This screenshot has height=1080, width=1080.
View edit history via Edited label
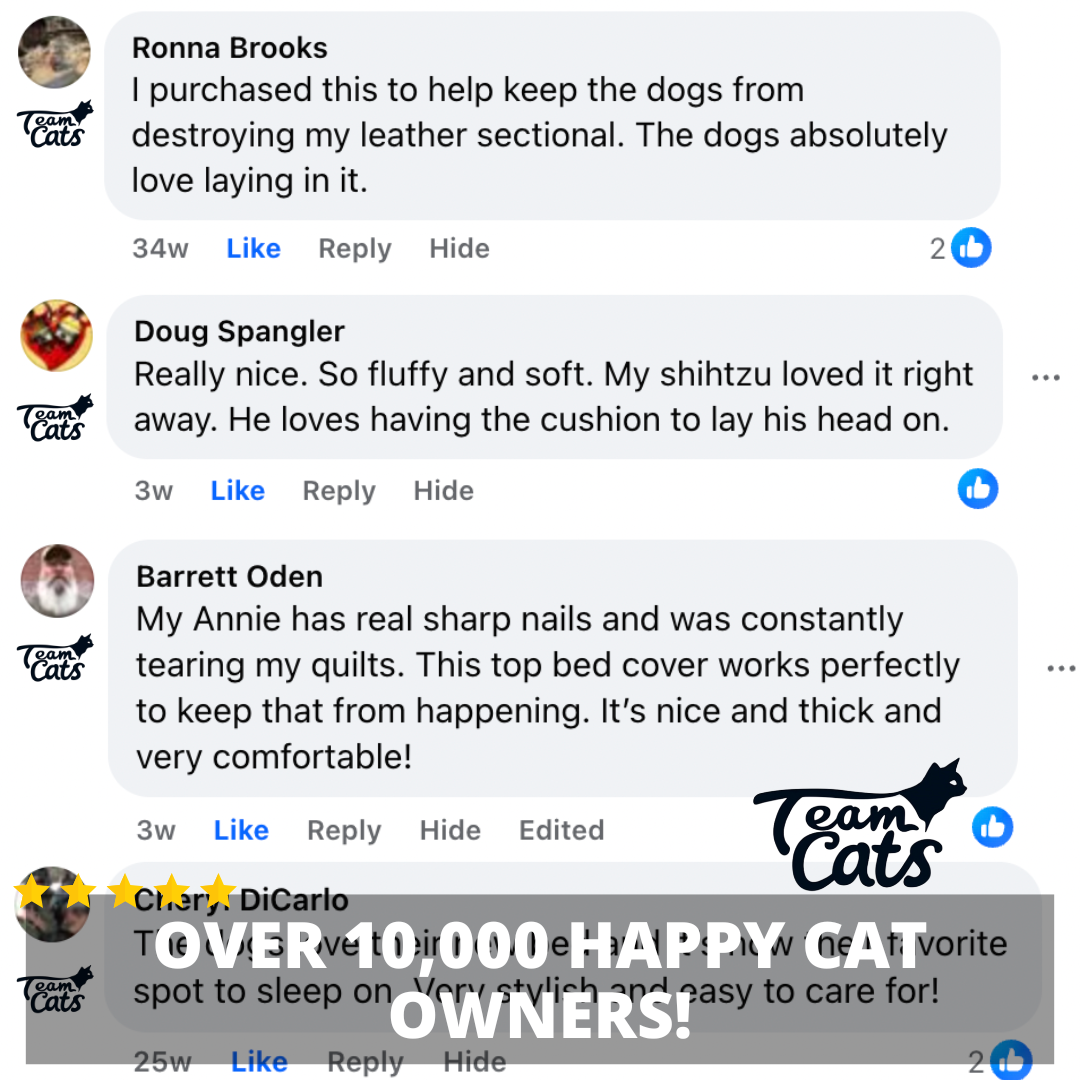(x=561, y=830)
